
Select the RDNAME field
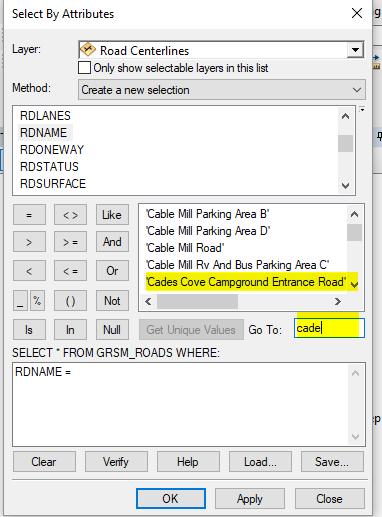(44, 133)
